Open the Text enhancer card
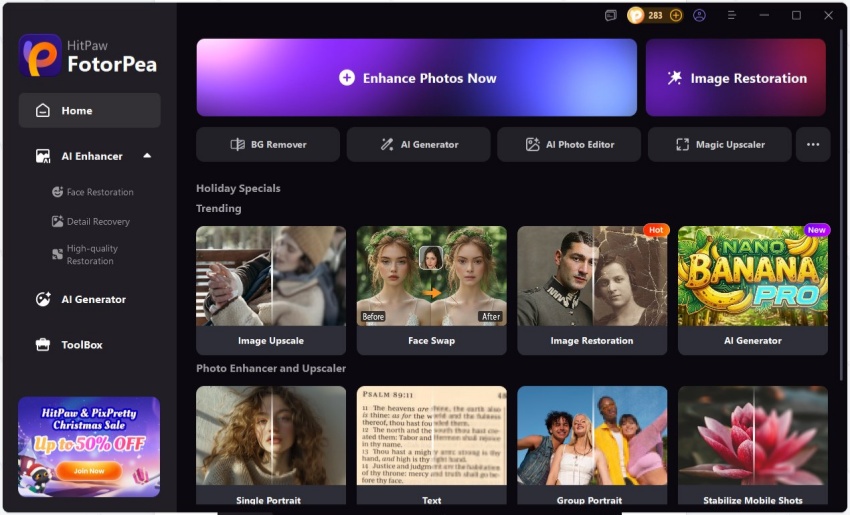This screenshot has height=515, width=850. click(x=432, y=446)
